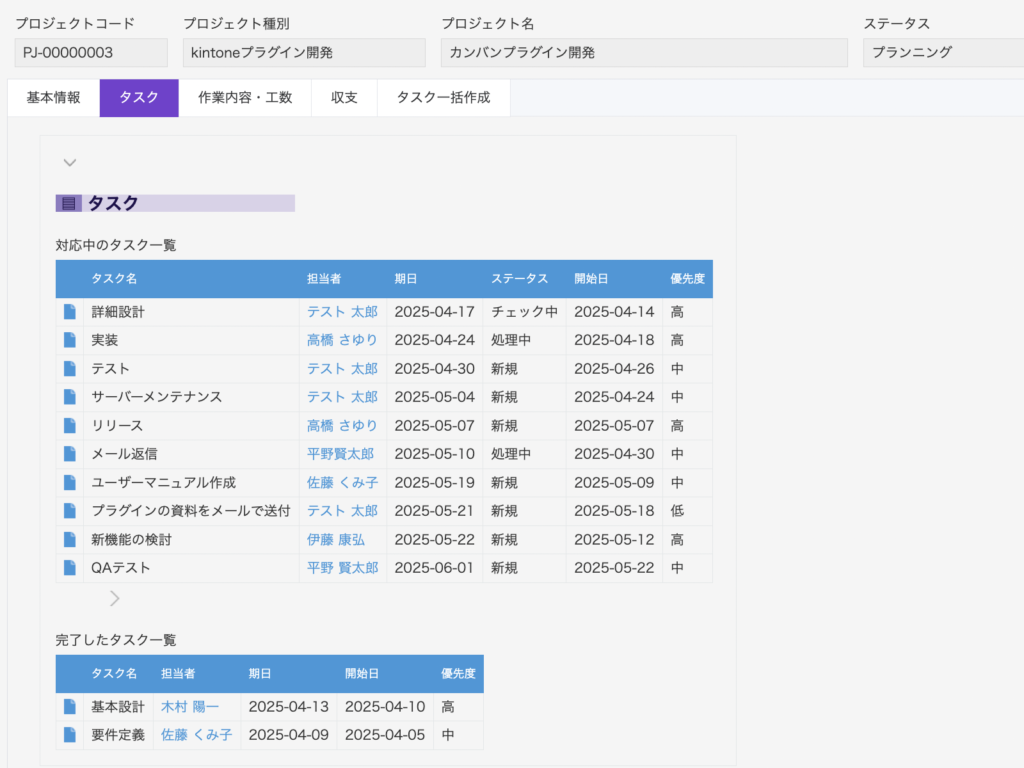
Task: Click 担当者 header in completed tasks table
Action: [178, 673]
